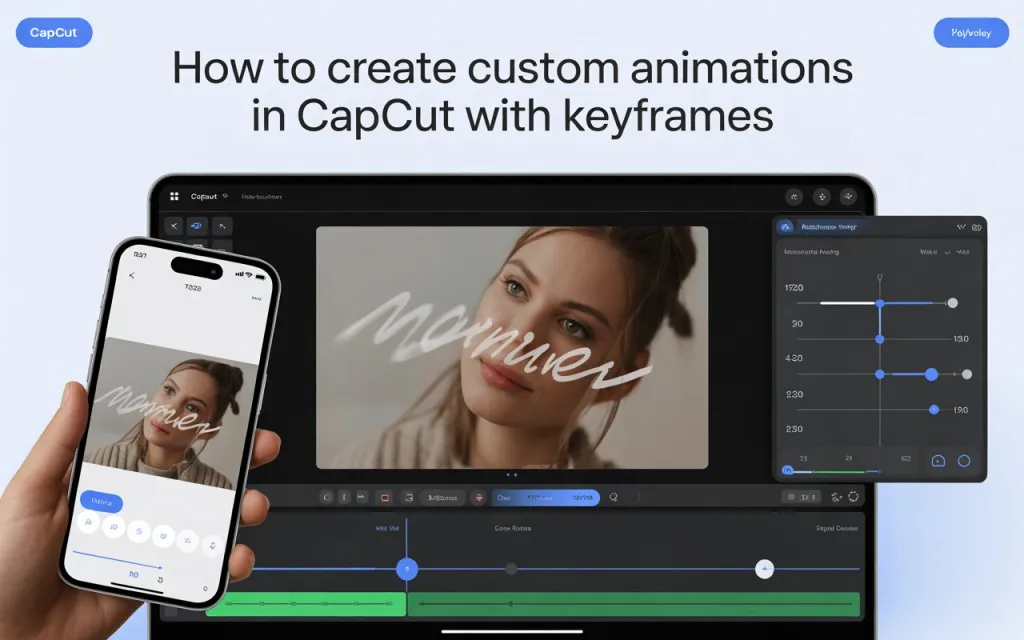Select the blue highlighted tool icon
Screen dimensions: 1024x640
[197, 226]
